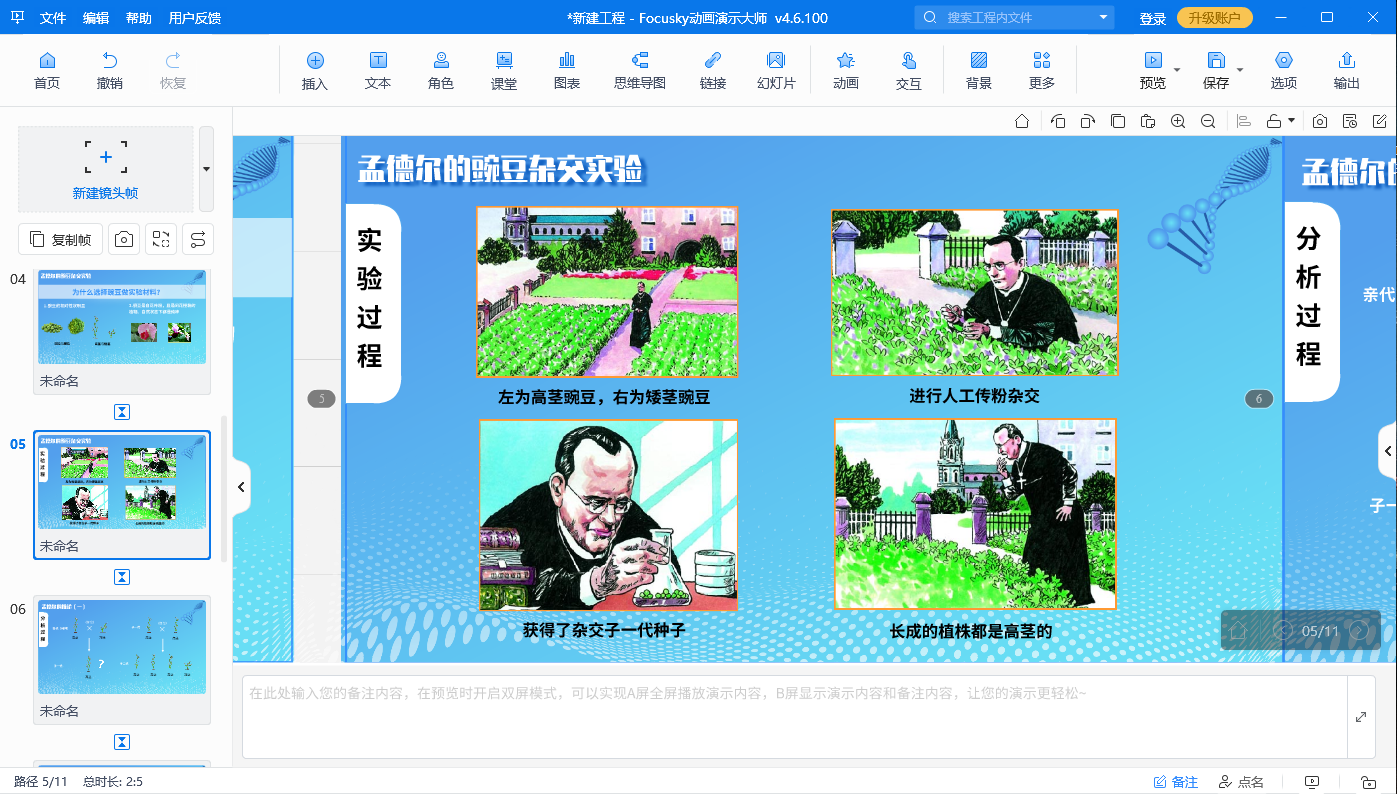Click the search project files field
The height and width of the screenshot is (794, 1397).
pyautogui.click(x=1014, y=17)
